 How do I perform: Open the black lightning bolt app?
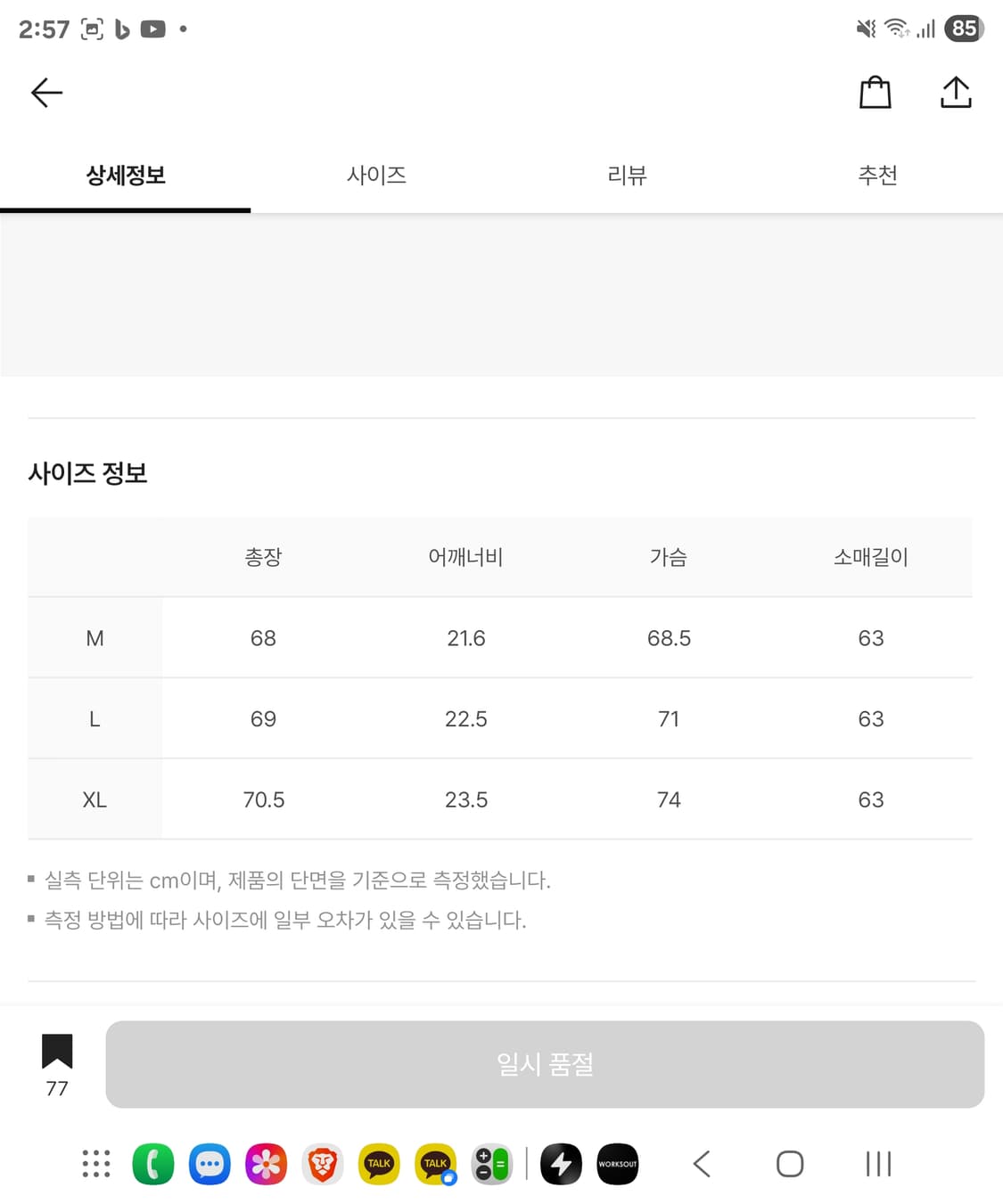pyautogui.click(x=561, y=1164)
